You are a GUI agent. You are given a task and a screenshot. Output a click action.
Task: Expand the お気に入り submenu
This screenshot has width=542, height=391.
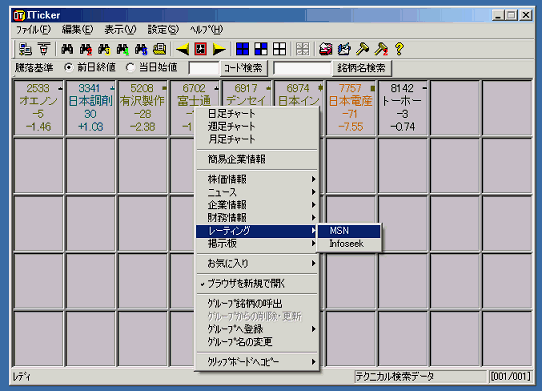coord(256,263)
